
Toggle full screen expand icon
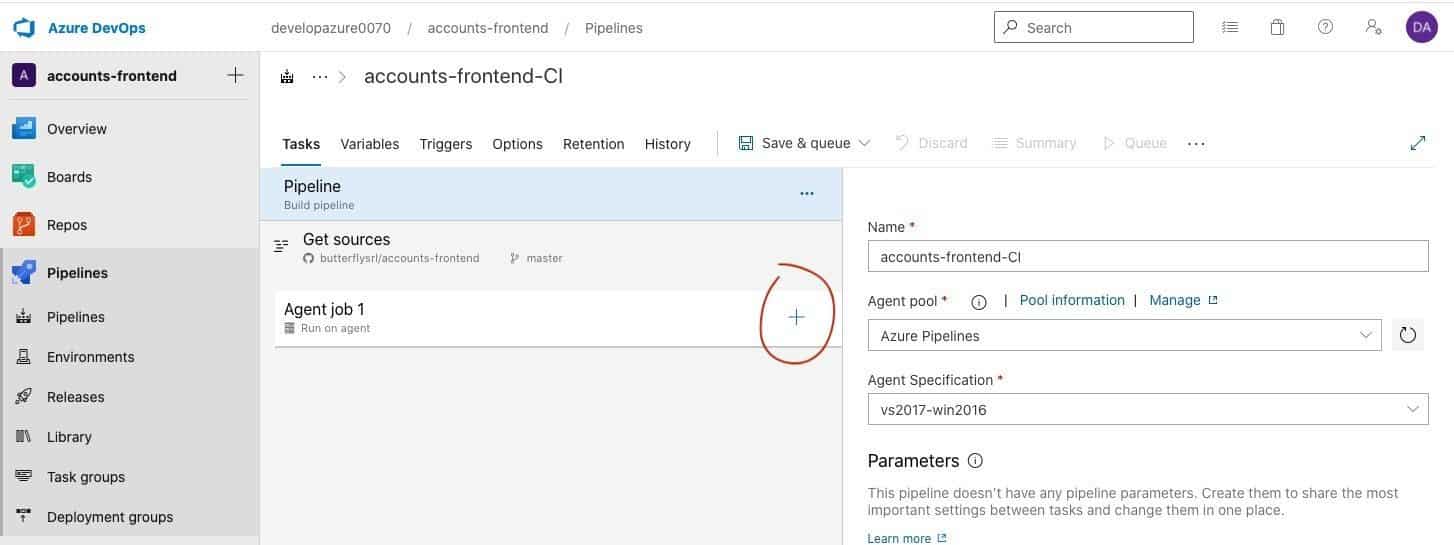tap(1417, 143)
